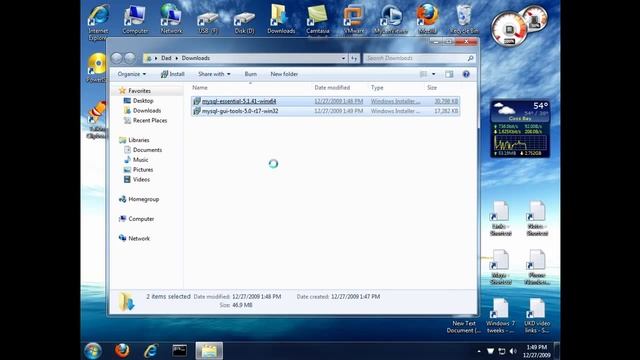Click the search magnifier icon
Screen dimensions: 640x360
(x=471, y=58)
